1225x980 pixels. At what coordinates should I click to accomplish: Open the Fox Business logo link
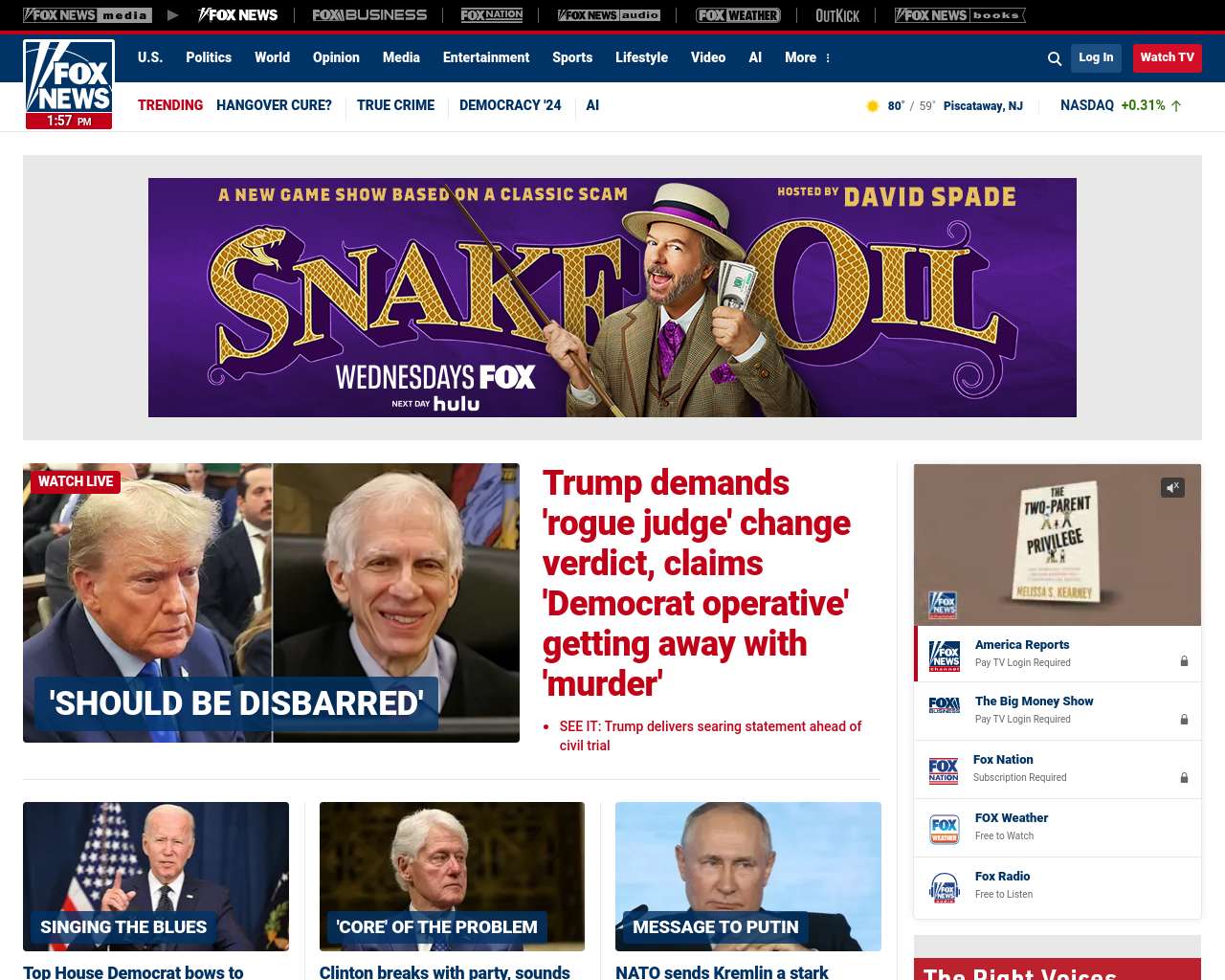tap(369, 15)
